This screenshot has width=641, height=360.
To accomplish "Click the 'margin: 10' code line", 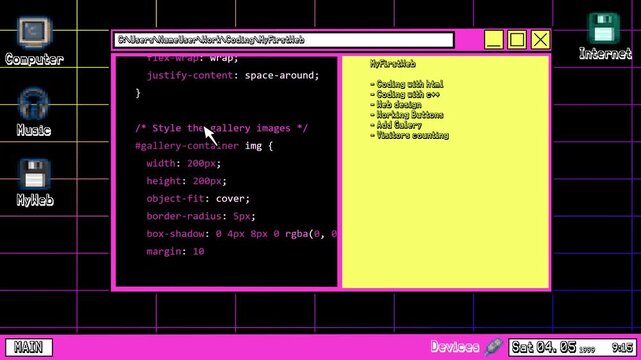I will [x=175, y=251].
